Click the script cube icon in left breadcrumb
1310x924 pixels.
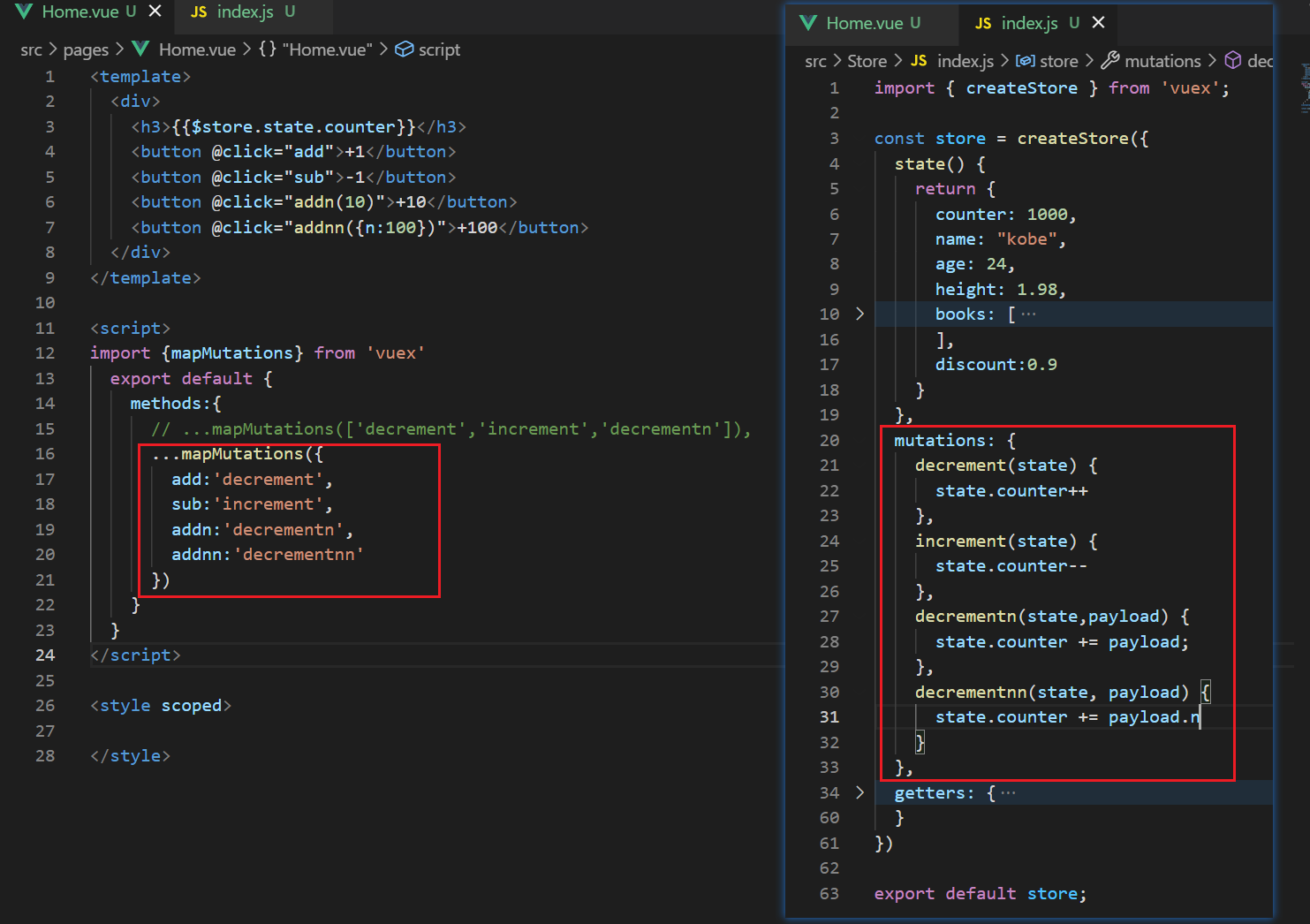click(x=404, y=49)
